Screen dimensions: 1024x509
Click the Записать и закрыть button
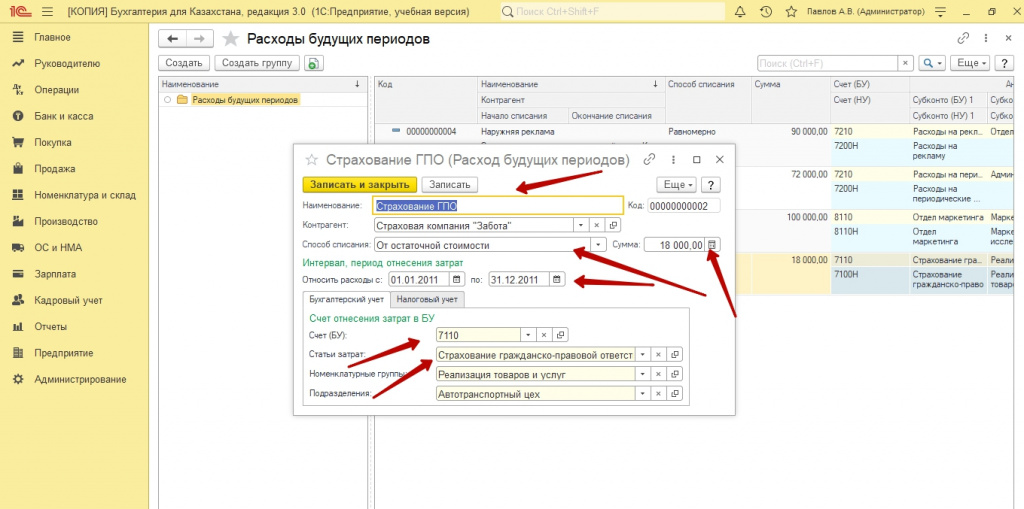tap(358, 185)
